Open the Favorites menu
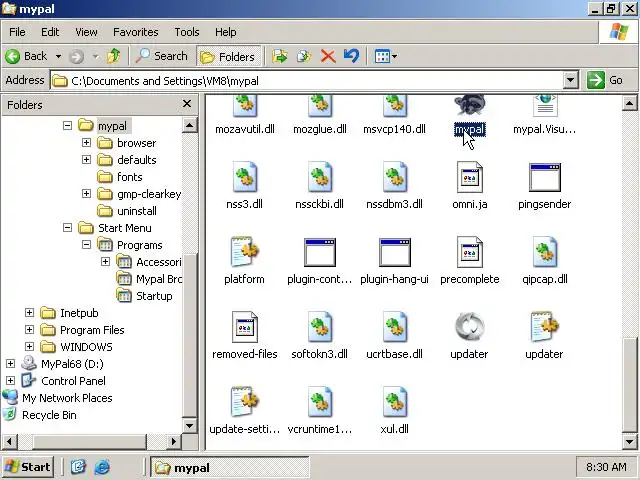This screenshot has height=480, width=640. click(x=136, y=32)
